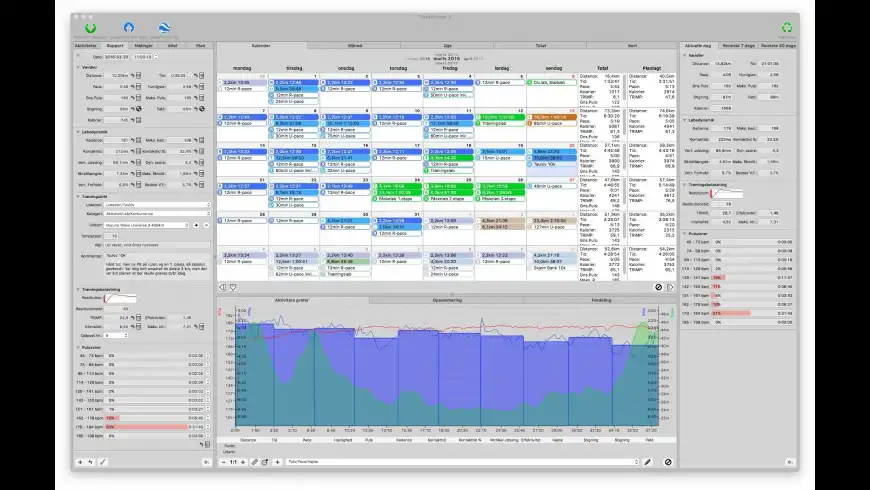This screenshot has width=870, height=490.
Task: Click the plus button beside Udstyr
Action: point(196,225)
